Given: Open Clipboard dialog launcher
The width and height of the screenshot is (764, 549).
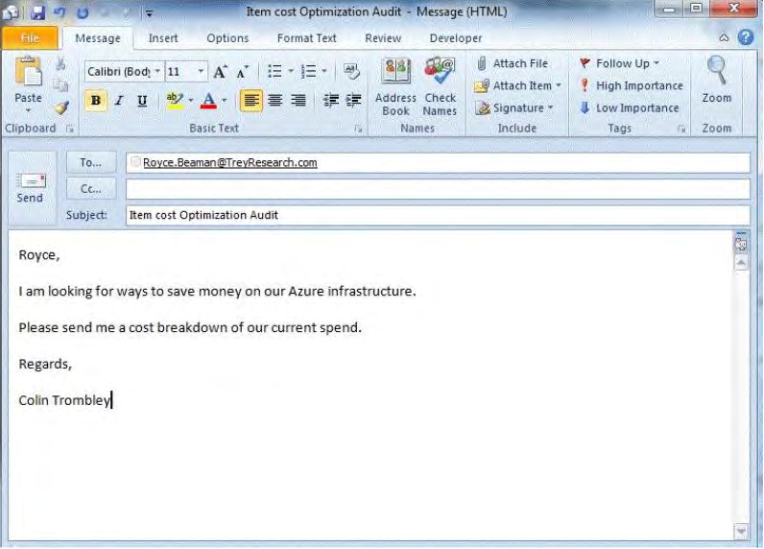Looking at the screenshot, I should (70, 129).
